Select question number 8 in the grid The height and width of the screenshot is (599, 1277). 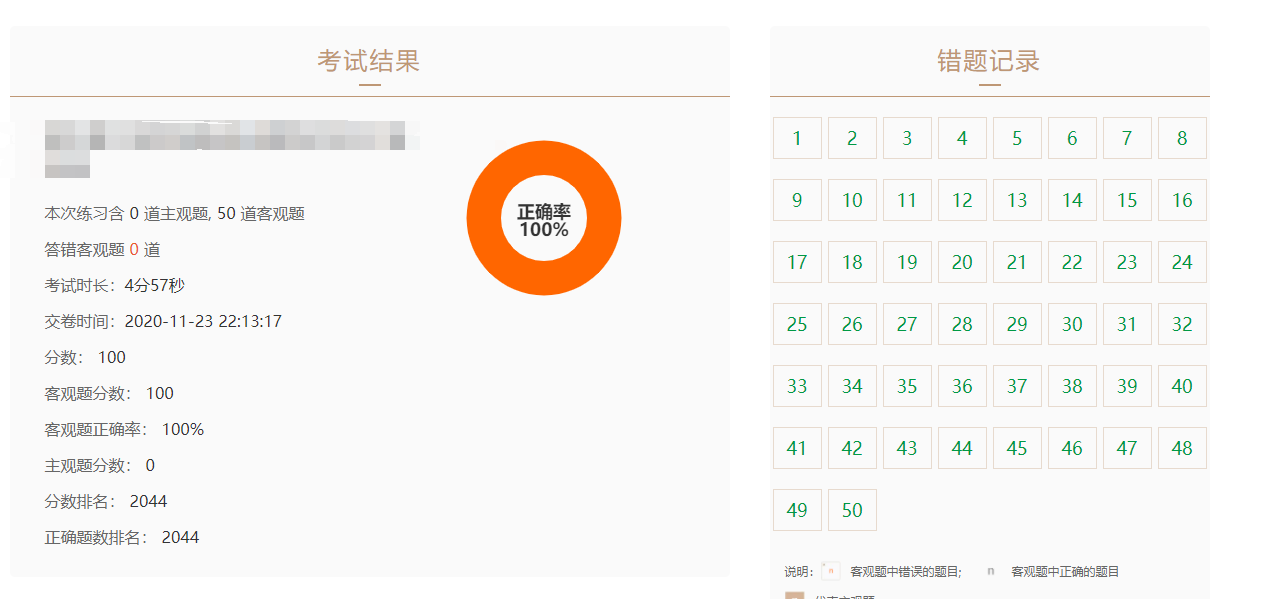click(x=1182, y=138)
